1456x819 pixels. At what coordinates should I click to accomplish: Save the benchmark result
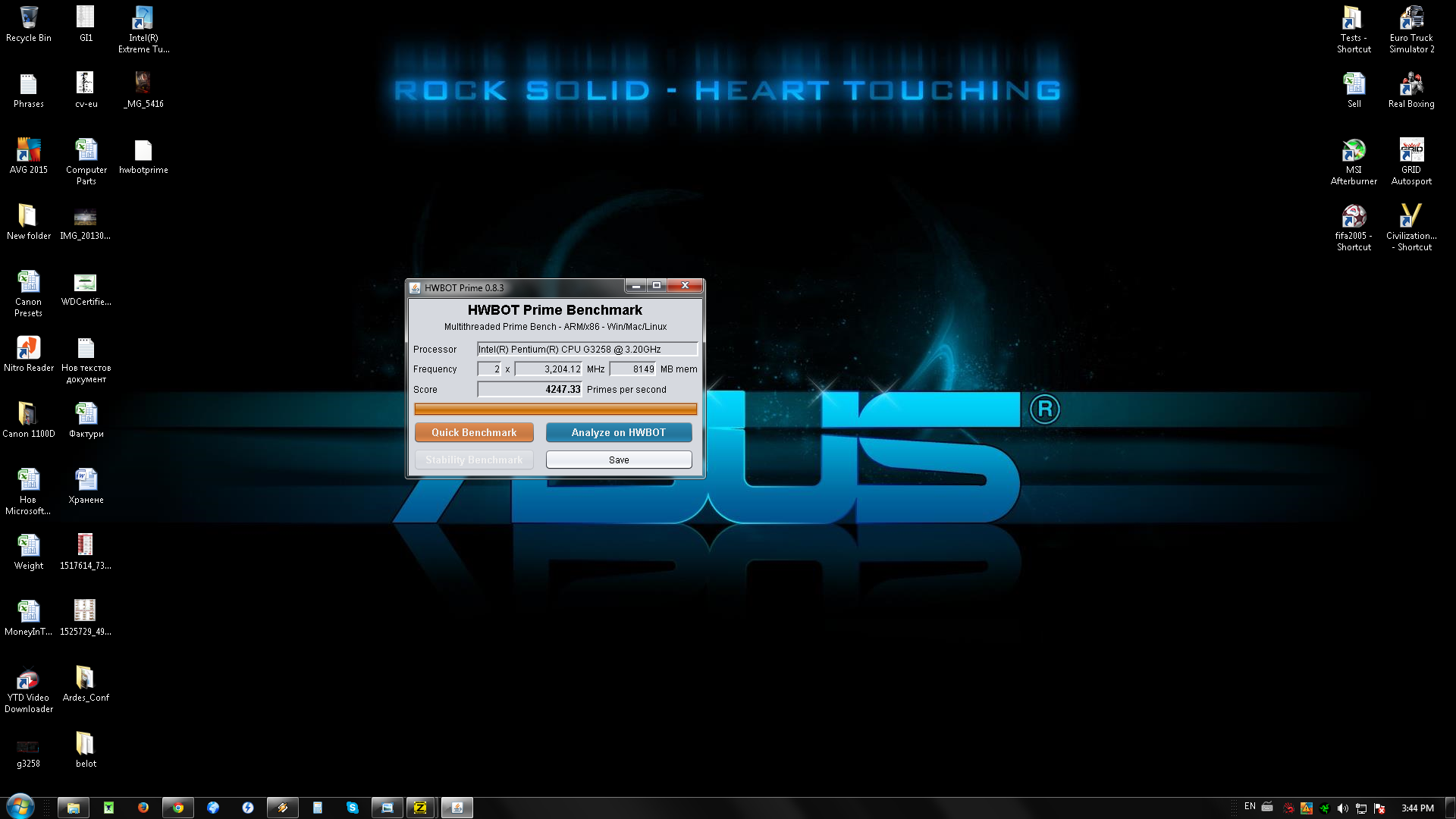tap(619, 460)
